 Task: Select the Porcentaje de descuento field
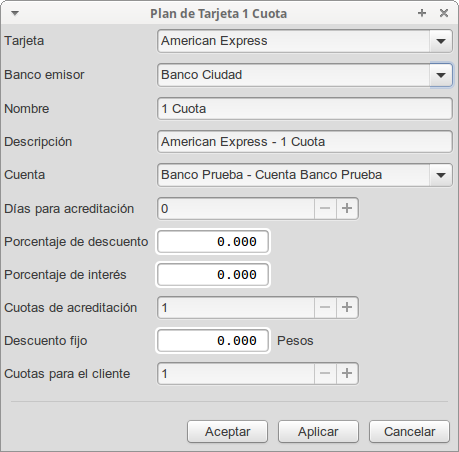coord(213,242)
